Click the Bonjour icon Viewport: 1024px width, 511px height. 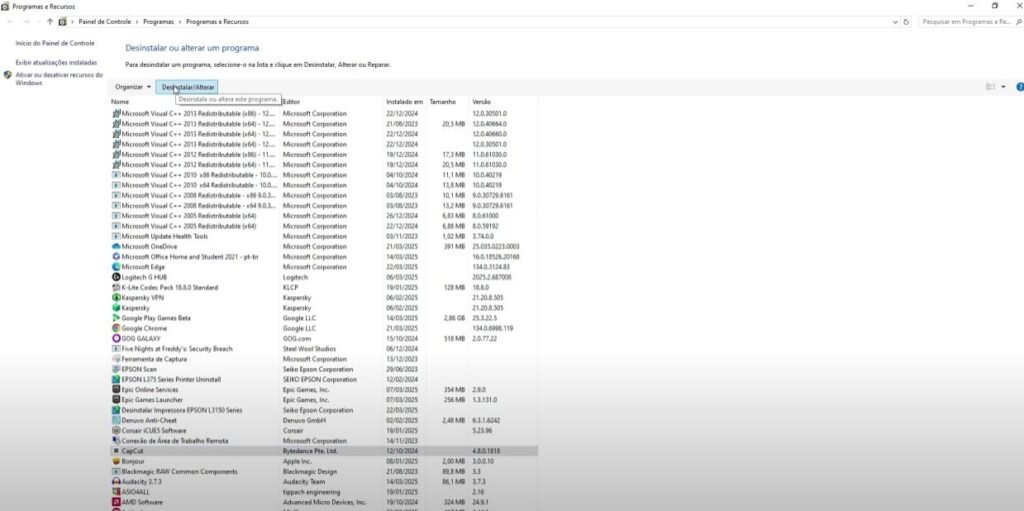[116, 461]
